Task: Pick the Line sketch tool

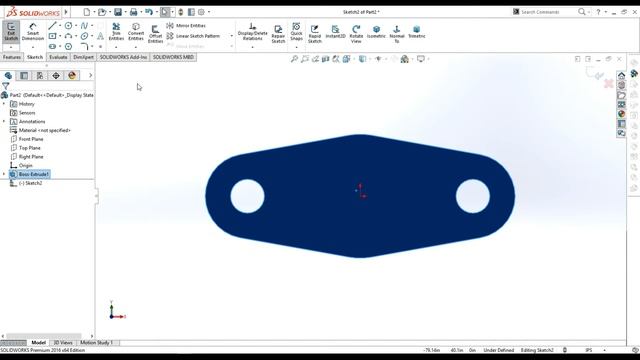Action: pyautogui.click(x=52, y=26)
